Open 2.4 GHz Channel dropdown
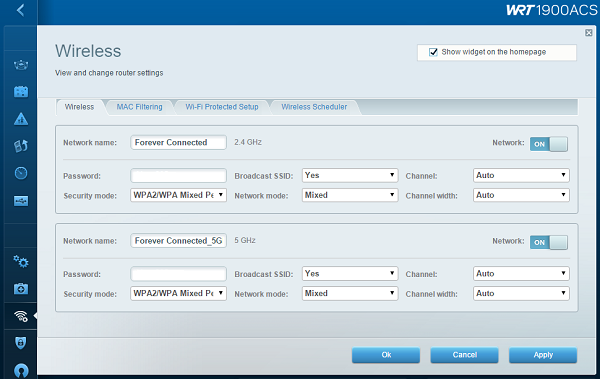Viewport: 600px width, 379px height. click(x=521, y=175)
